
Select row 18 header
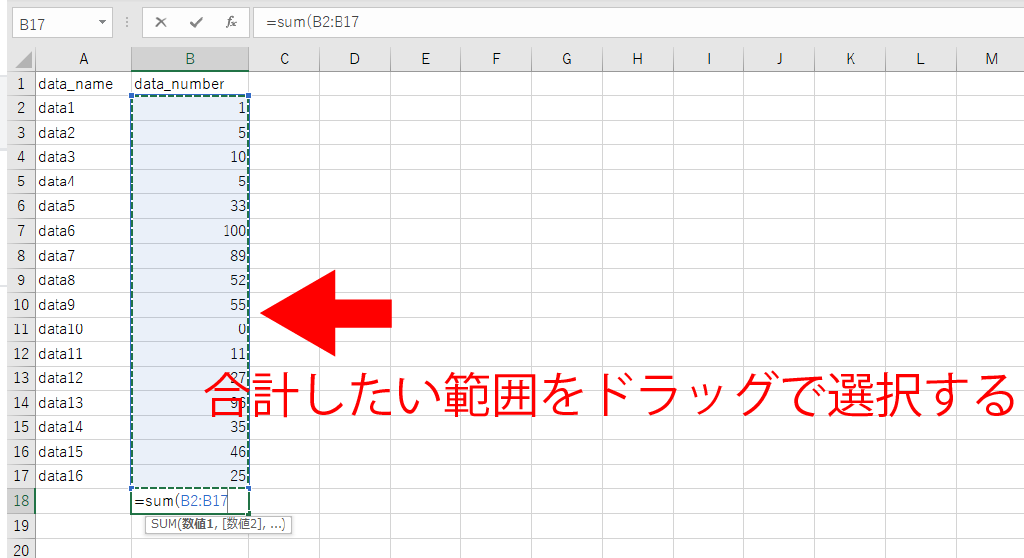(19, 500)
